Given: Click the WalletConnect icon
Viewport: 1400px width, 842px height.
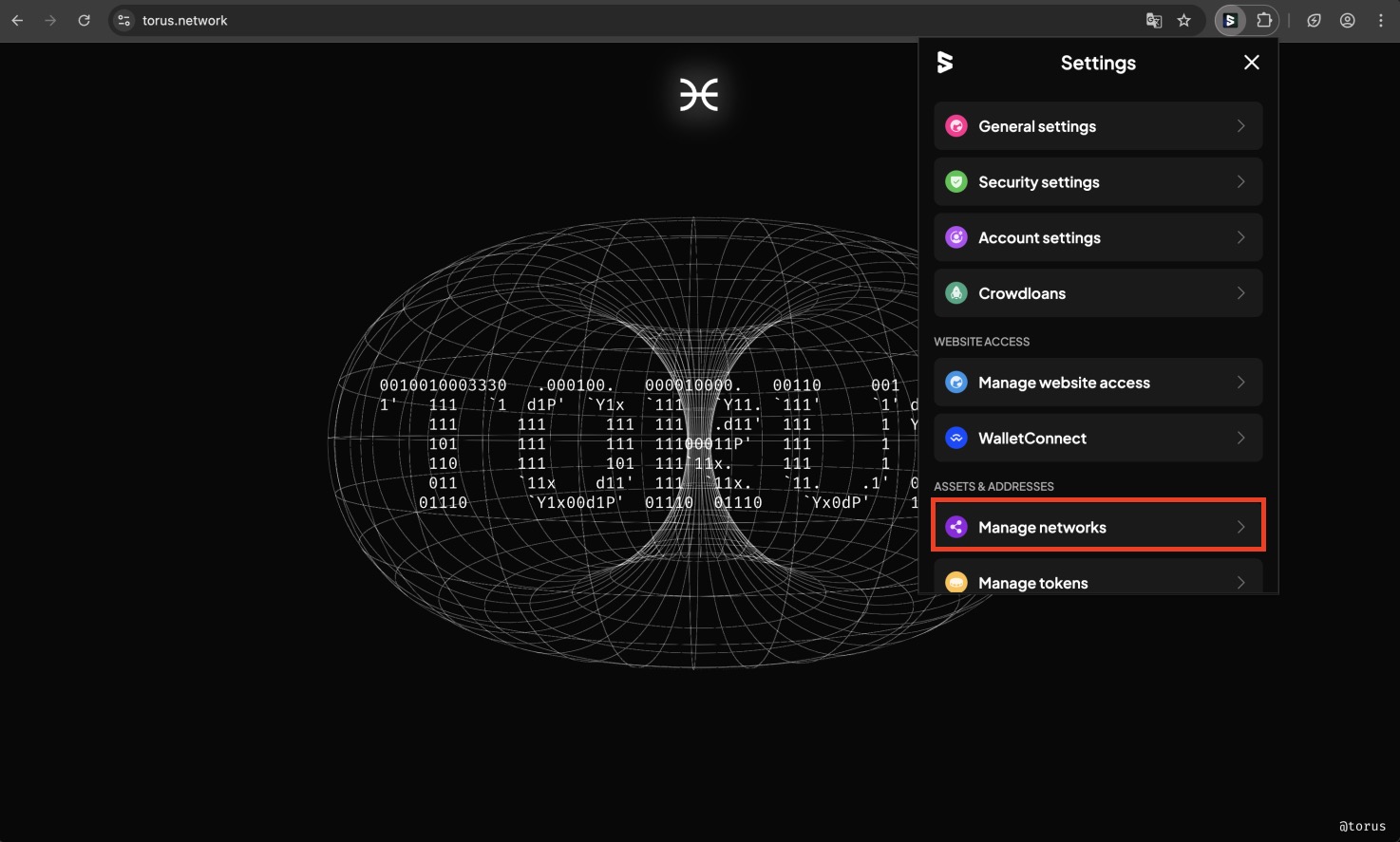Looking at the screenshot, I should click(x=956, y=439).
